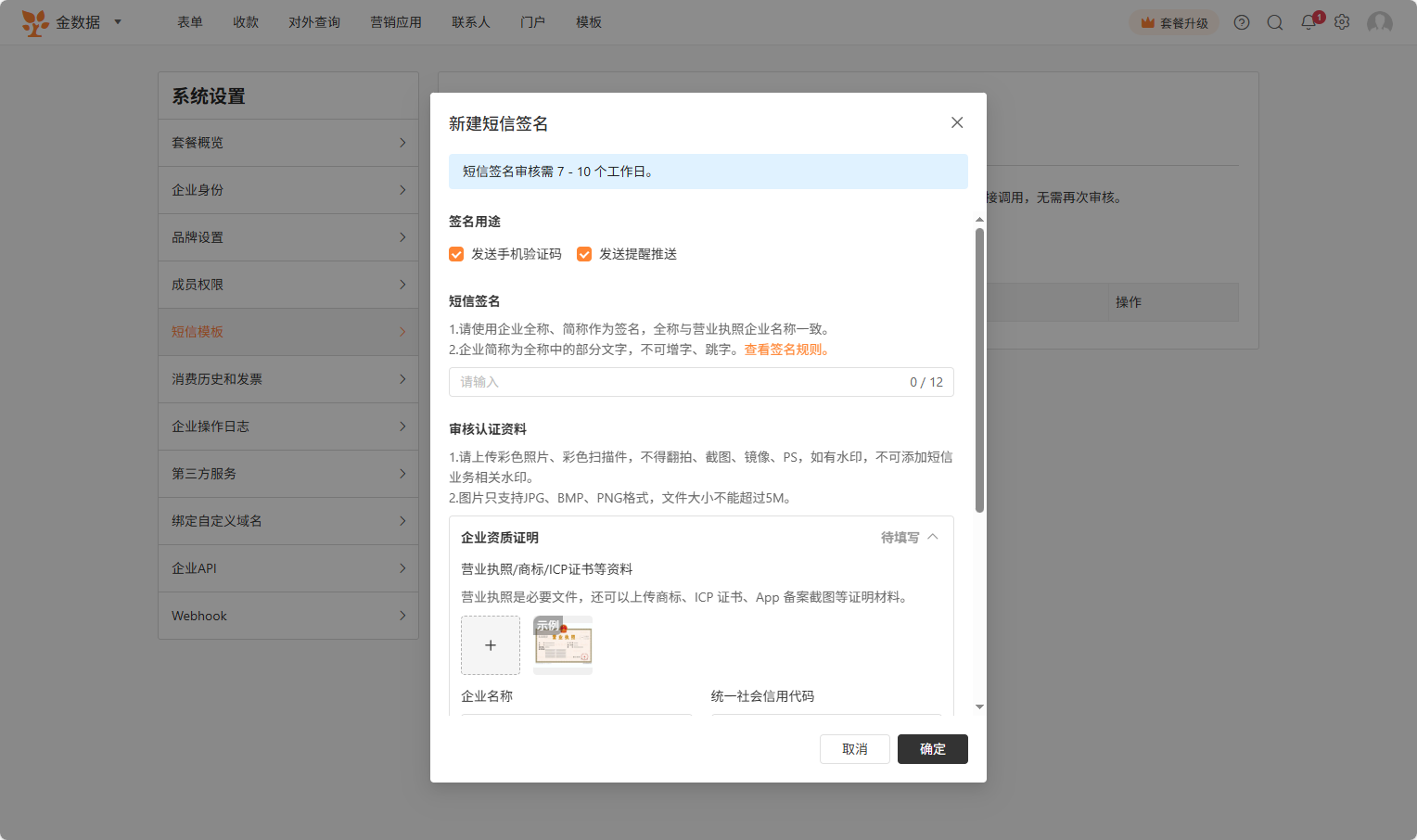1417x840 pixels.
Task: Open the 套餐概览 settings item
Action: tap(288, 143)
